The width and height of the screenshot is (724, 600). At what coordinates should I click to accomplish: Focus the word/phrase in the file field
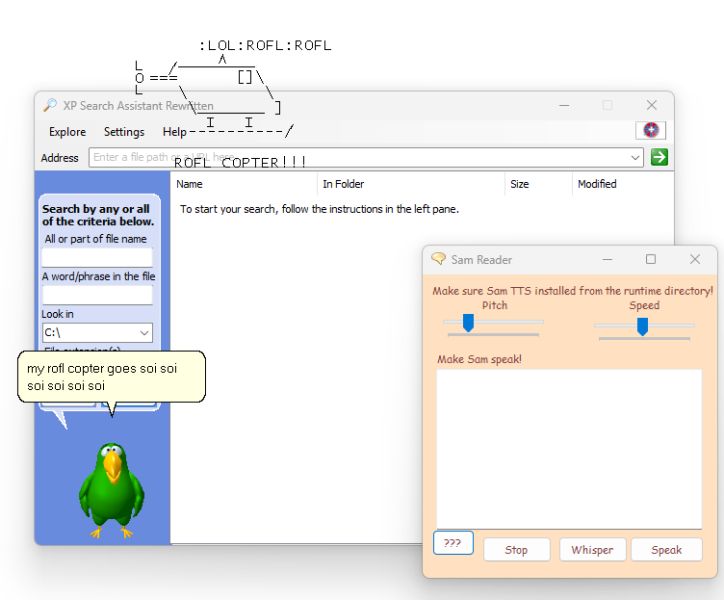coord(97,295)
